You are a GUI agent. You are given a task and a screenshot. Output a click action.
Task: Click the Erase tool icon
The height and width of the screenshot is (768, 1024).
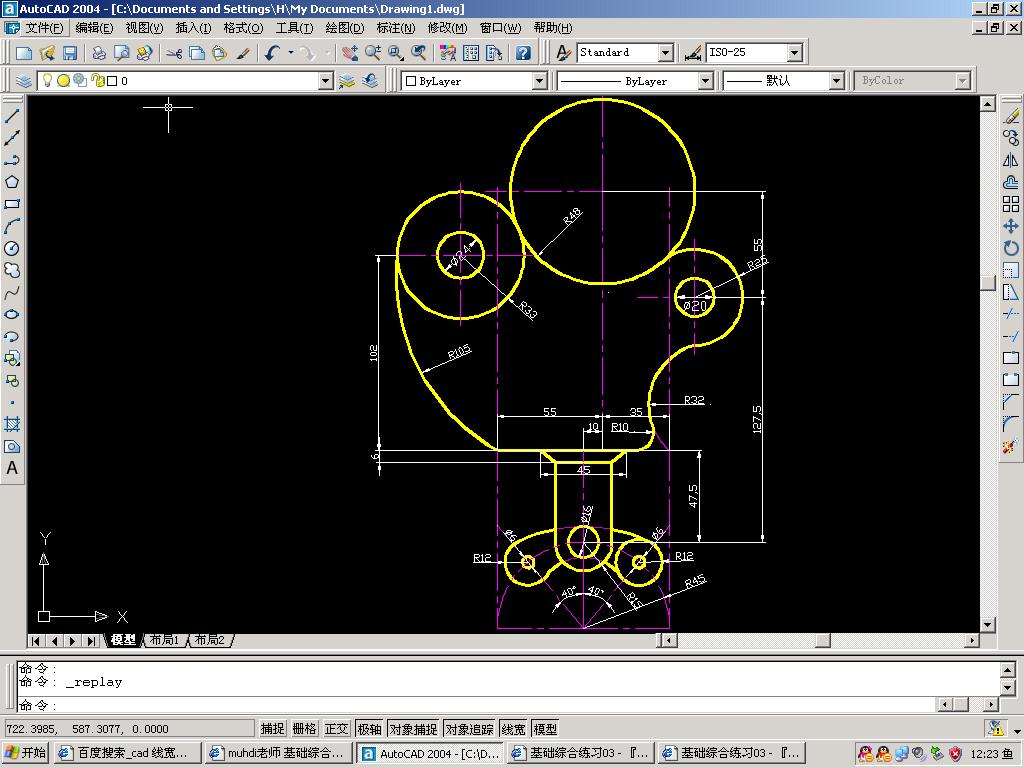coord(1011,116)
